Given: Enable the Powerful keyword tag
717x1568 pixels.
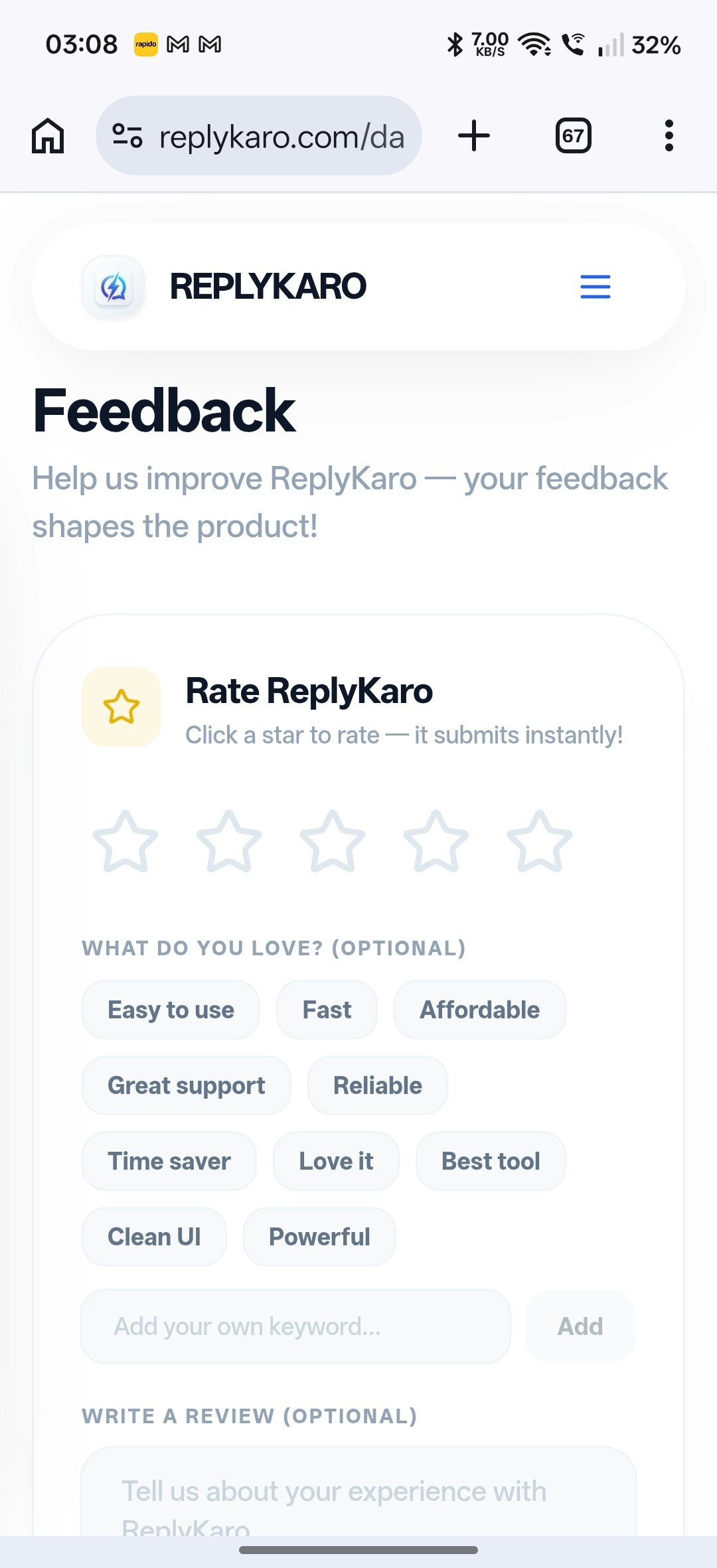Looking at the screenshot, I should 319,1236.
